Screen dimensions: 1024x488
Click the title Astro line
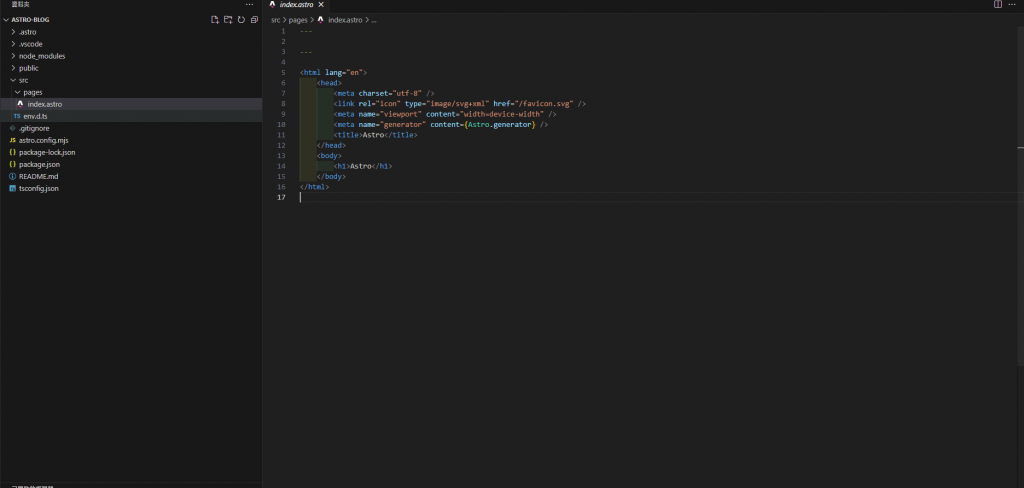[x=375, y=135]
